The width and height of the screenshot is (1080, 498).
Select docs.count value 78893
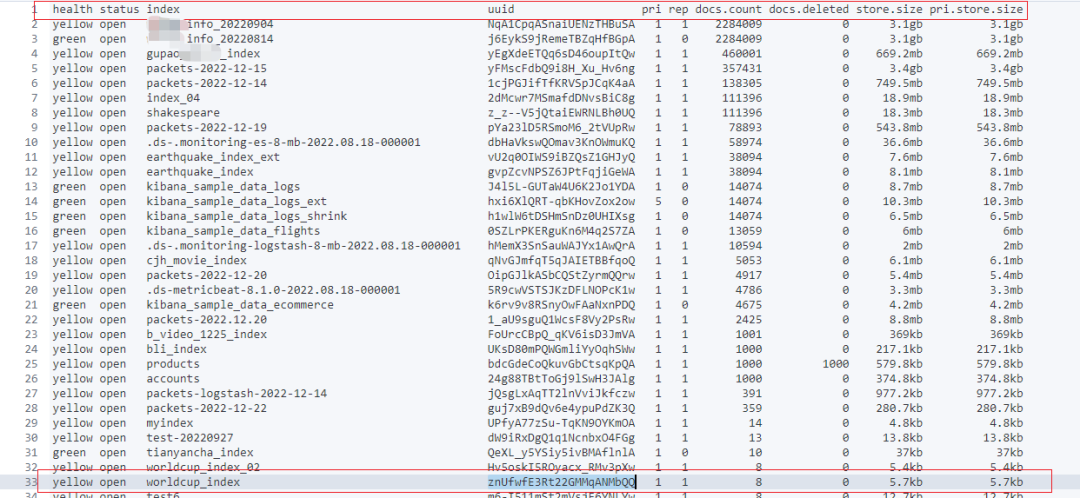point(745,127)
